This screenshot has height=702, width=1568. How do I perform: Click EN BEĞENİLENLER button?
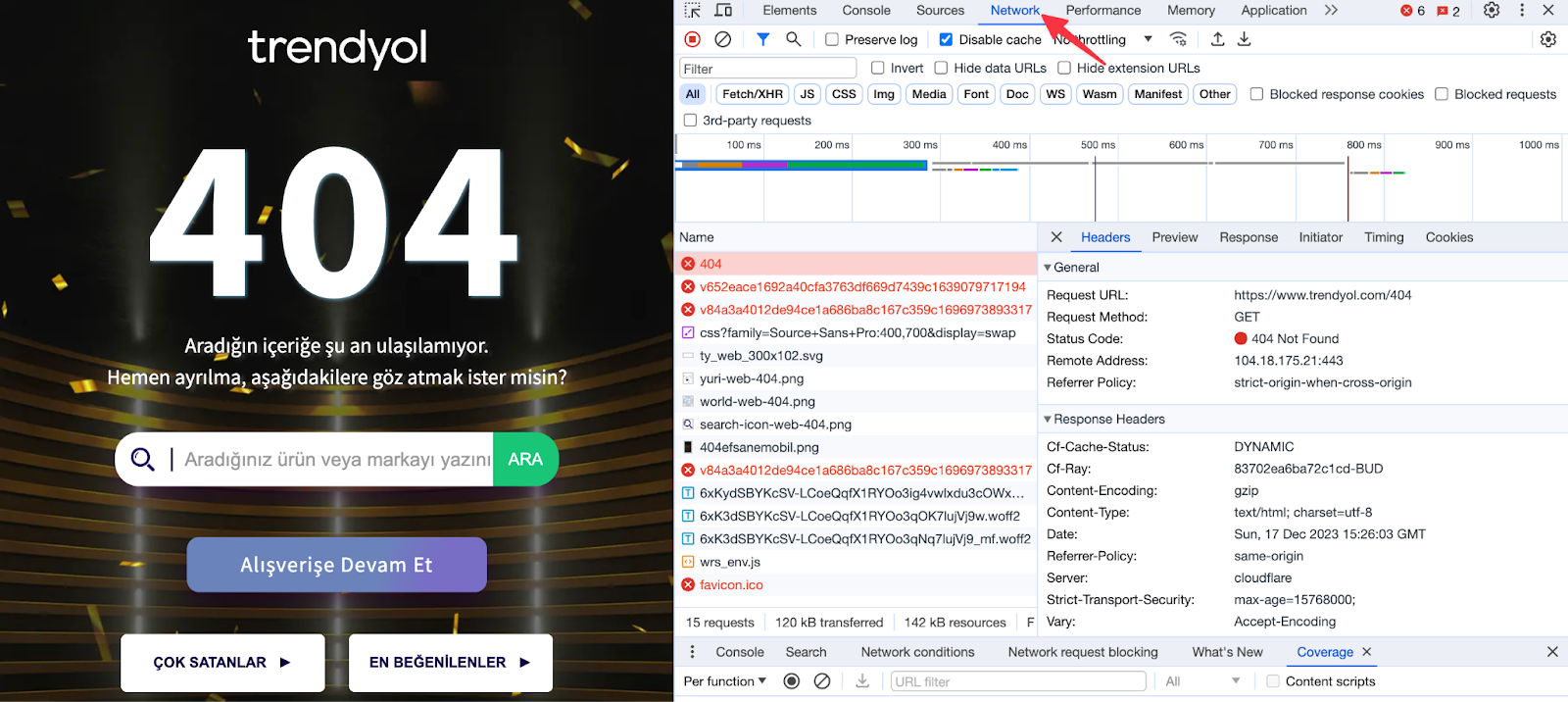451,663
